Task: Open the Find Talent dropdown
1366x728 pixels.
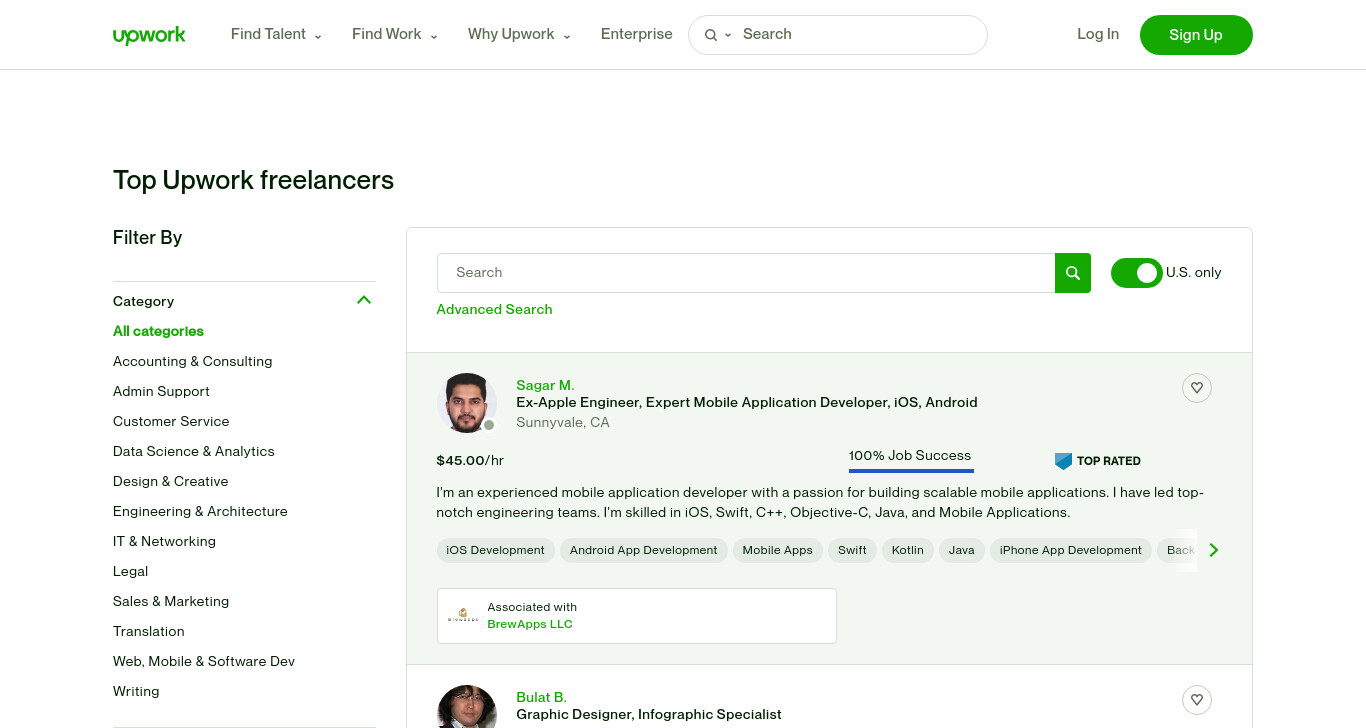Action: coord(276,34)
